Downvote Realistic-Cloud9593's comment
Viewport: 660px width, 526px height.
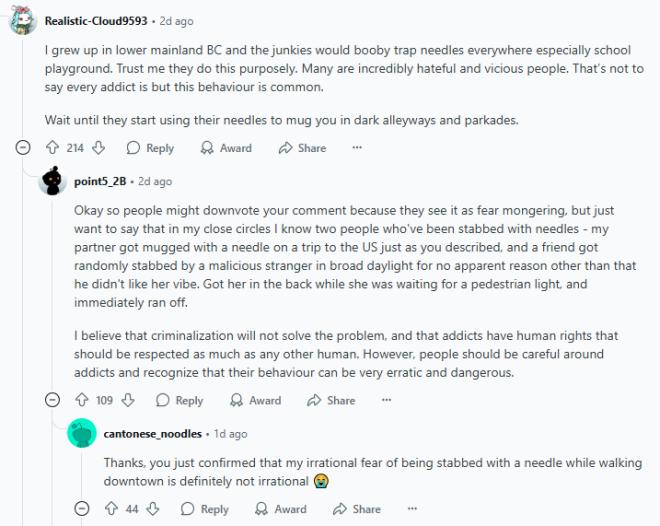98,148
